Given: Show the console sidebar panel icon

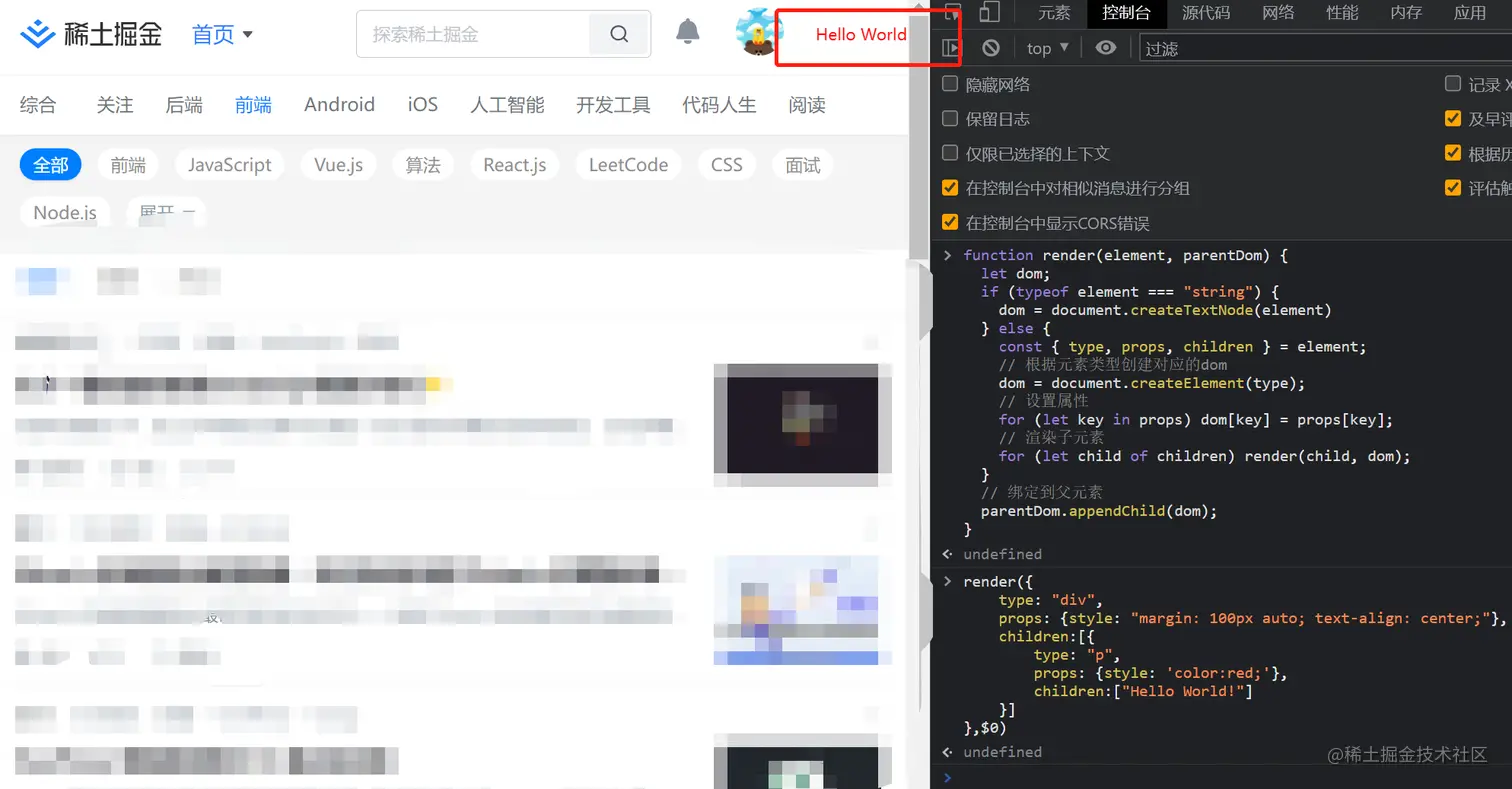Looking at the screenshot, I should click(951, 48).
